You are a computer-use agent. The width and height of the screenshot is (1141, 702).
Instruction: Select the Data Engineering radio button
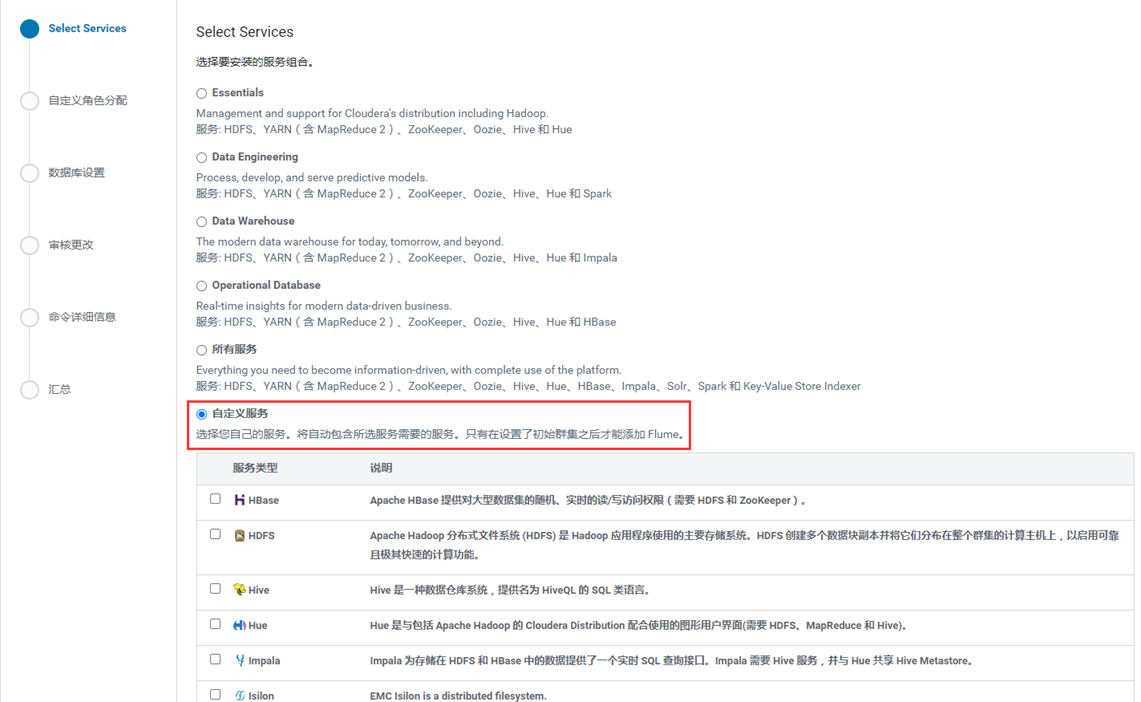pos(202,157)
